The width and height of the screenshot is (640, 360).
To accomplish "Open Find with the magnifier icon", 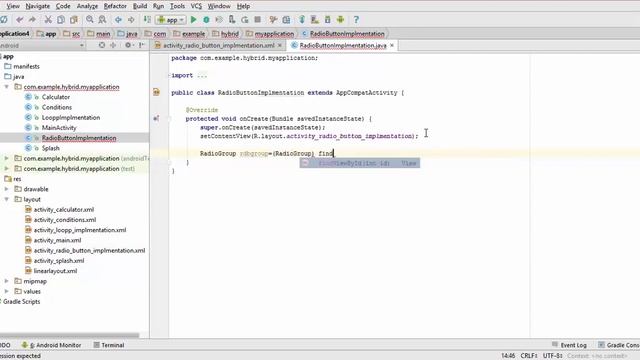I will pyautogui.click(x=90, y=20).
